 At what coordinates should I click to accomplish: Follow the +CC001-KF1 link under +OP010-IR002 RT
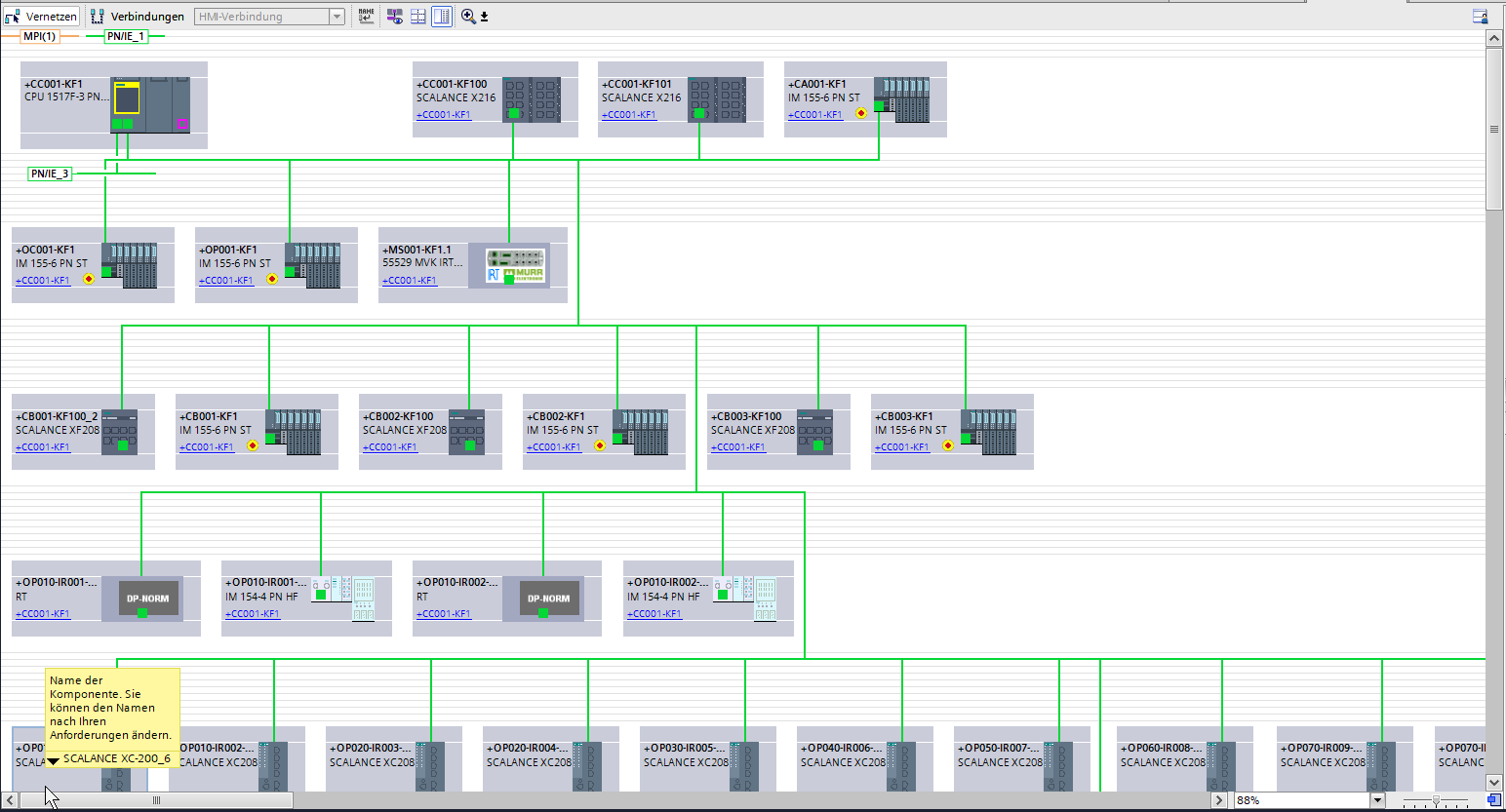click(444, 614)
